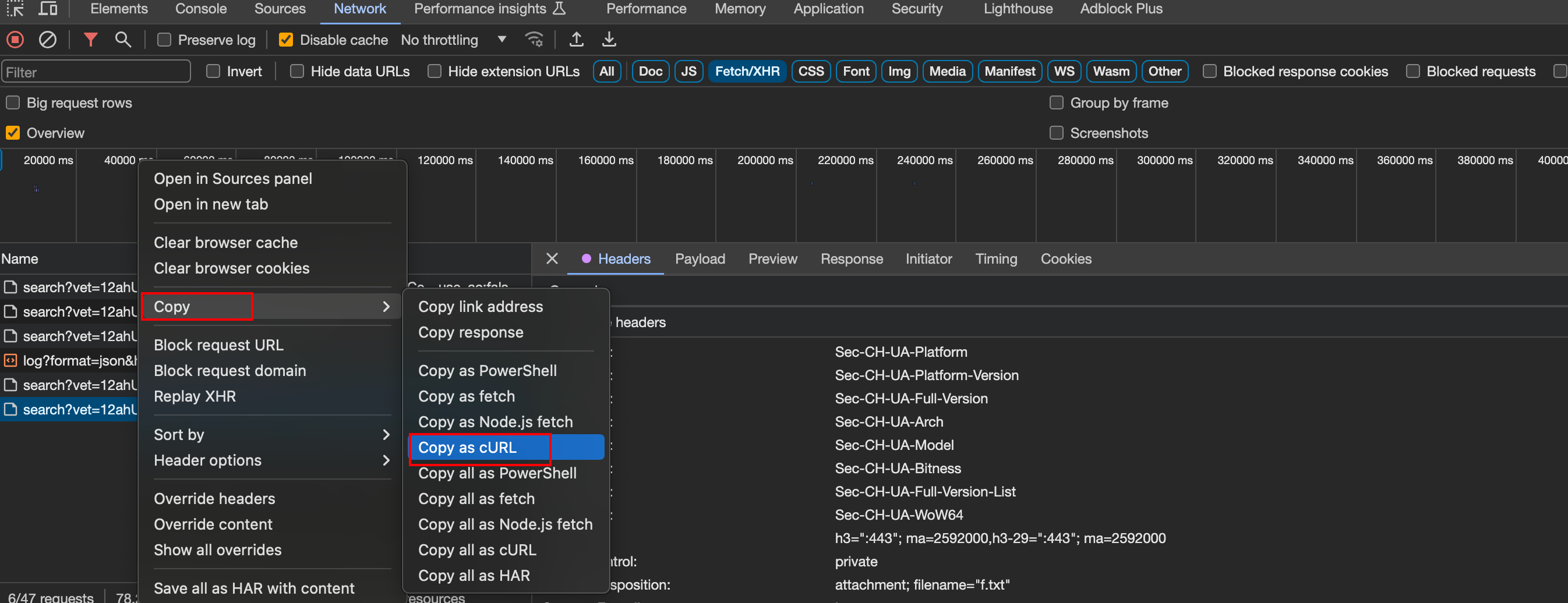
Task: Switch to Response tab
Action: (851, 258)
